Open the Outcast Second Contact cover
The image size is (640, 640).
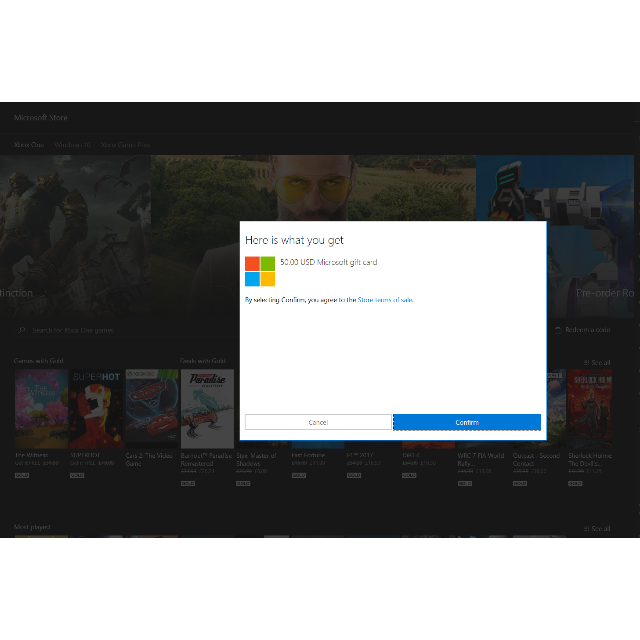[556, 409]
